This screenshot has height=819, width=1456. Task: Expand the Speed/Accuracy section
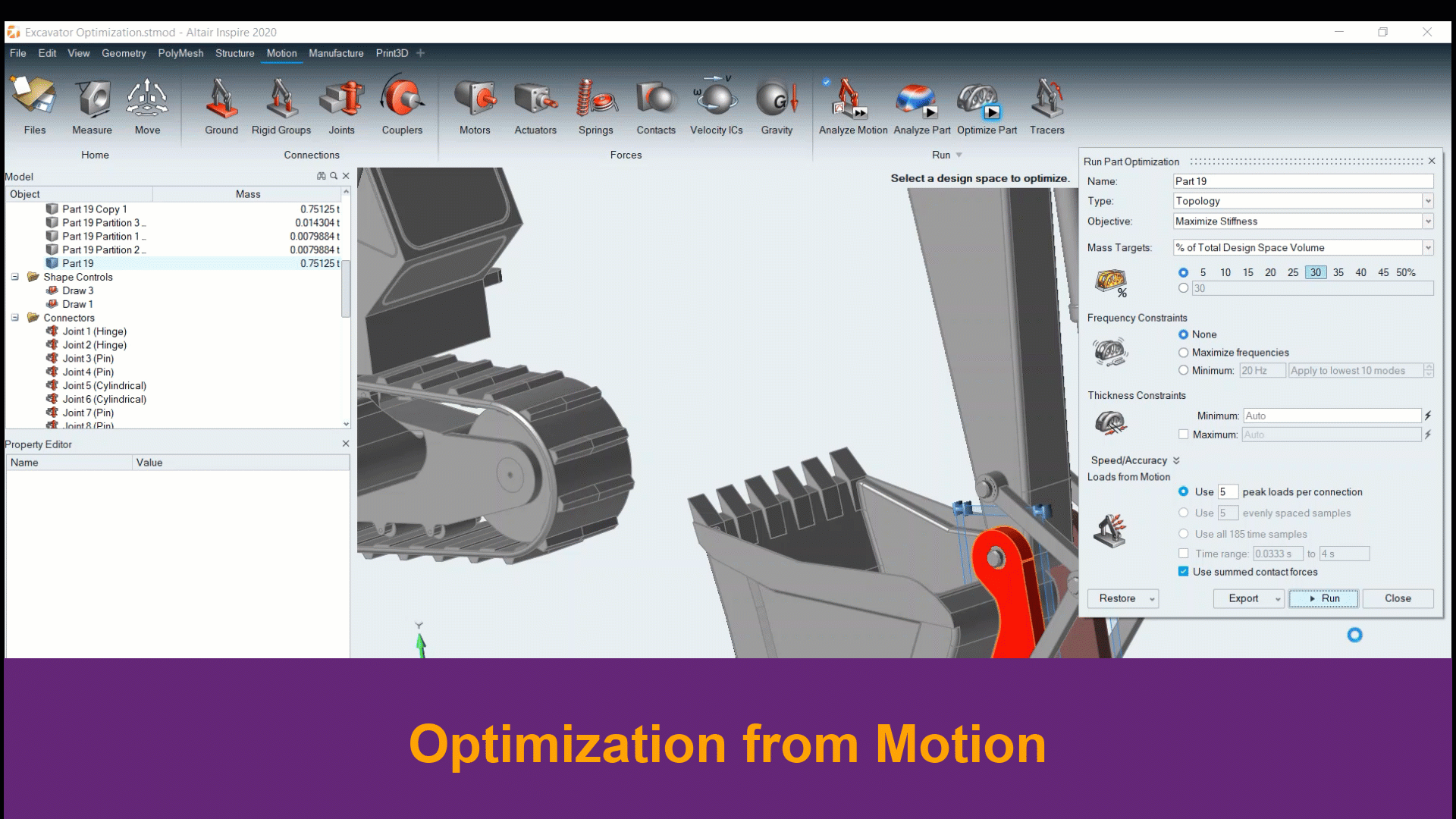click(x=1176, y=460)
